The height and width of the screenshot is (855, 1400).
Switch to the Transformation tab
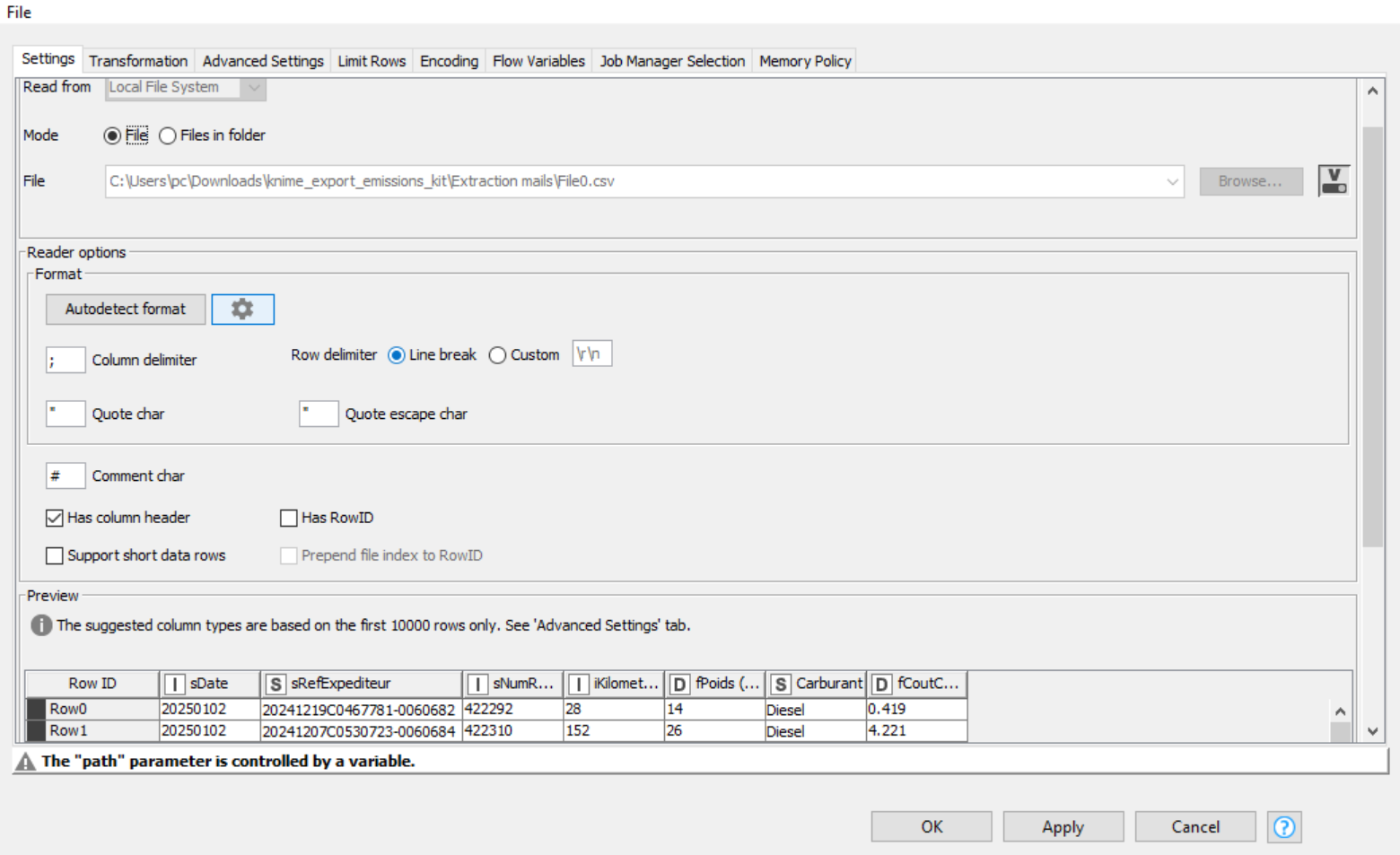pyautogui.click(x=137, y=60)
